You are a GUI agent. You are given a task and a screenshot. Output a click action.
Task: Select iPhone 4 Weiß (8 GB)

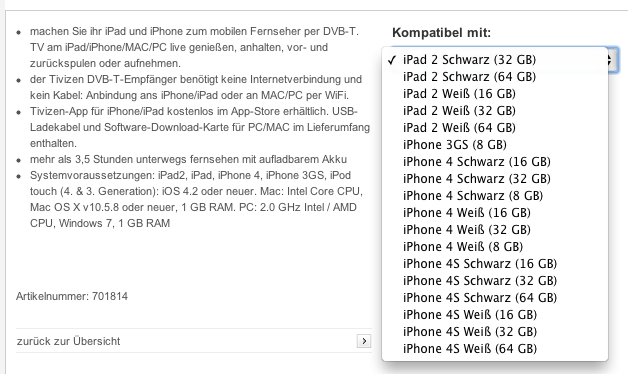click(x=495, y=247)
